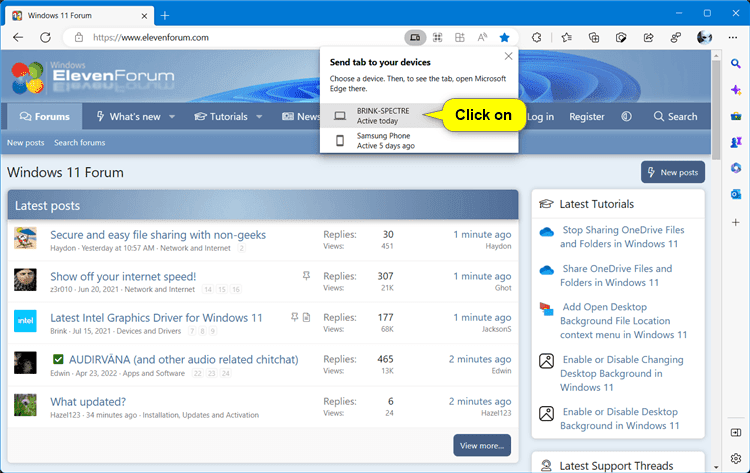Open sidebar settings gear icon
This screenshot has width=750, height=473.
point(736,458)
